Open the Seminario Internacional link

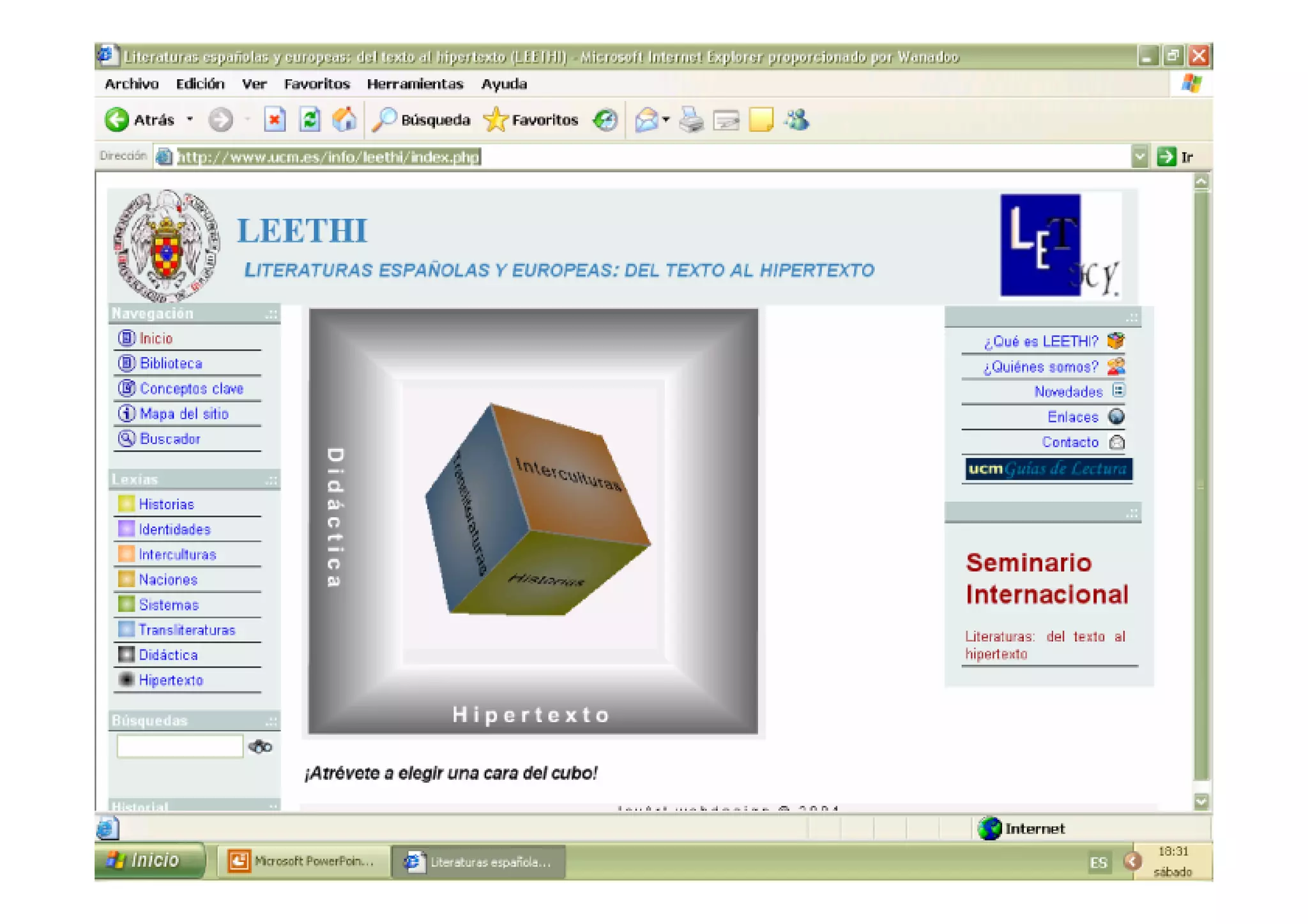pos(1046,579)
